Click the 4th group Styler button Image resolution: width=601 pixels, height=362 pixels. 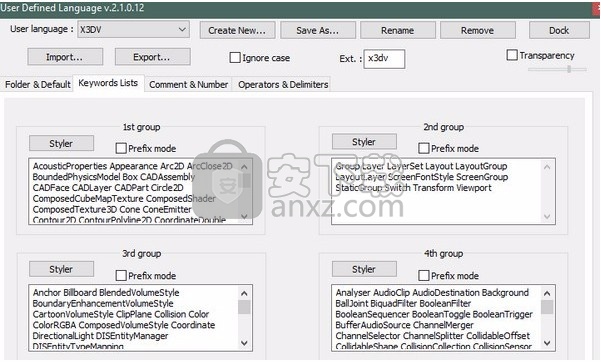click(x=364, y=269)
